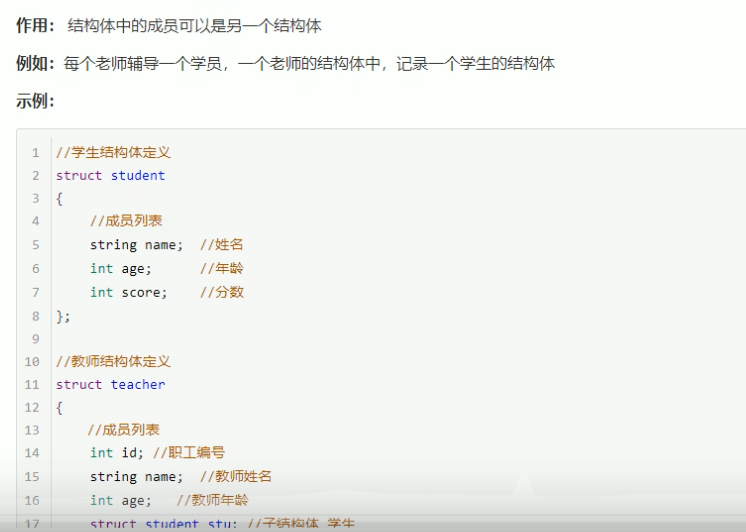The width and height of the screenshot is (746, 532).
Task: Click the comment '//姓名'
Action: coord(222,245)
